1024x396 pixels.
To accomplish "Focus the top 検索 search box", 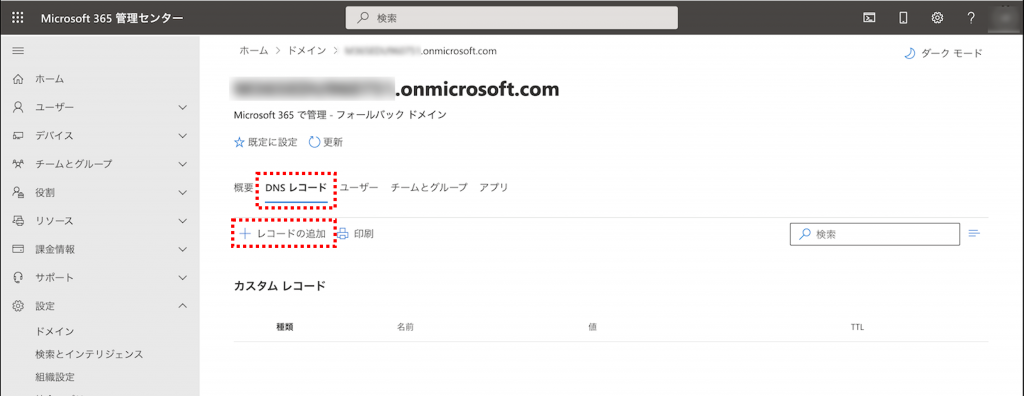I will [511, 18].
